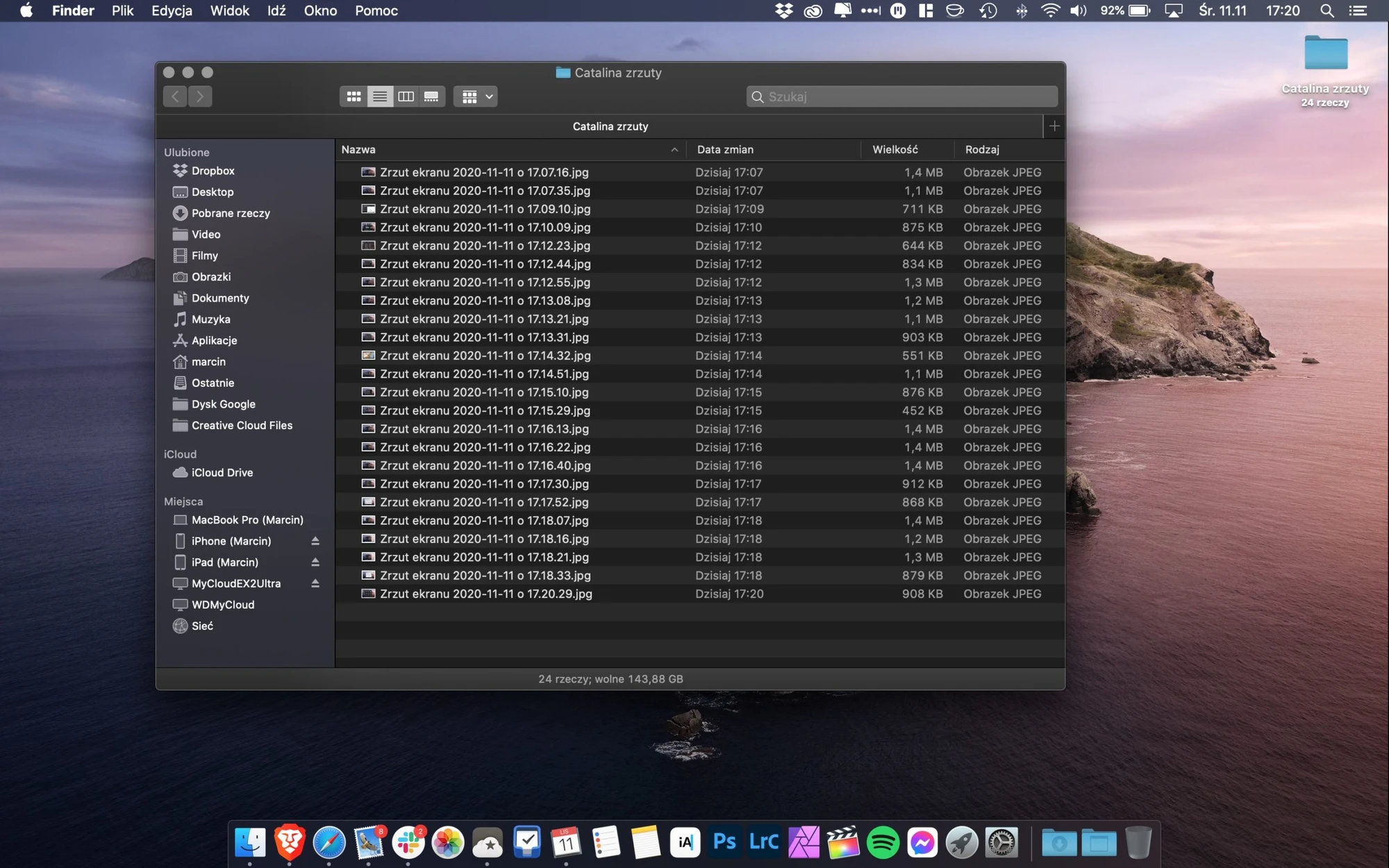1389x868 pixels.
Task: Open Slack from the Dock
Action: (x=408, y=842)
